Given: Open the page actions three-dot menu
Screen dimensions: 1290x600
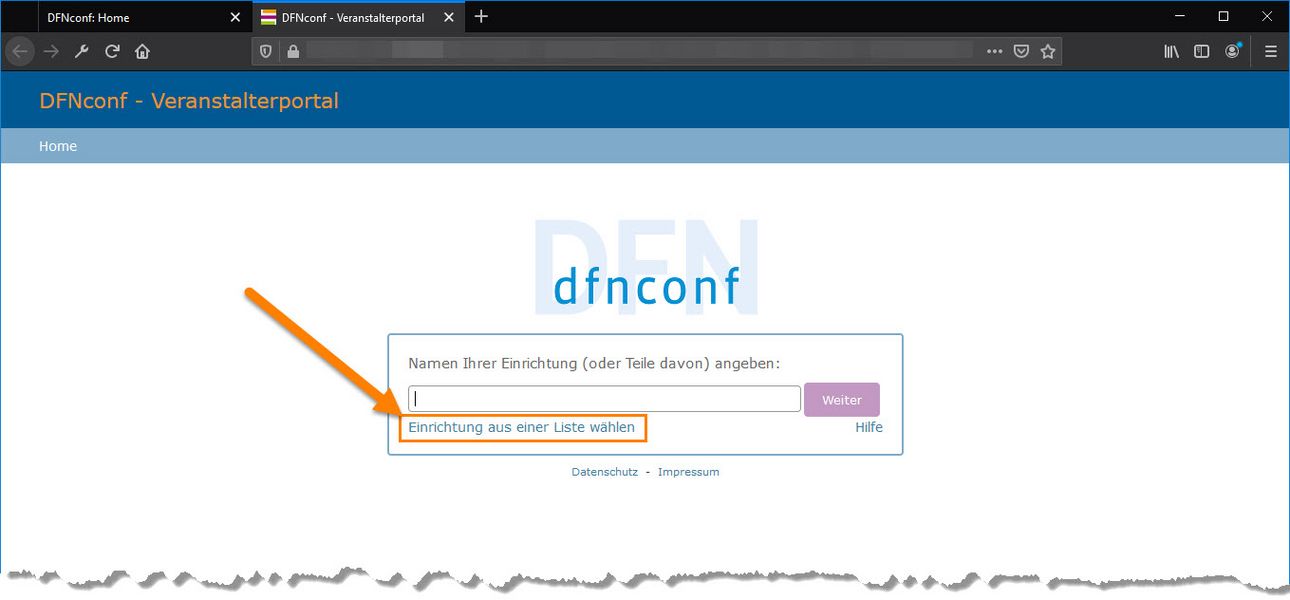Looking at the screenshot, I should click(x=994, y=51).
